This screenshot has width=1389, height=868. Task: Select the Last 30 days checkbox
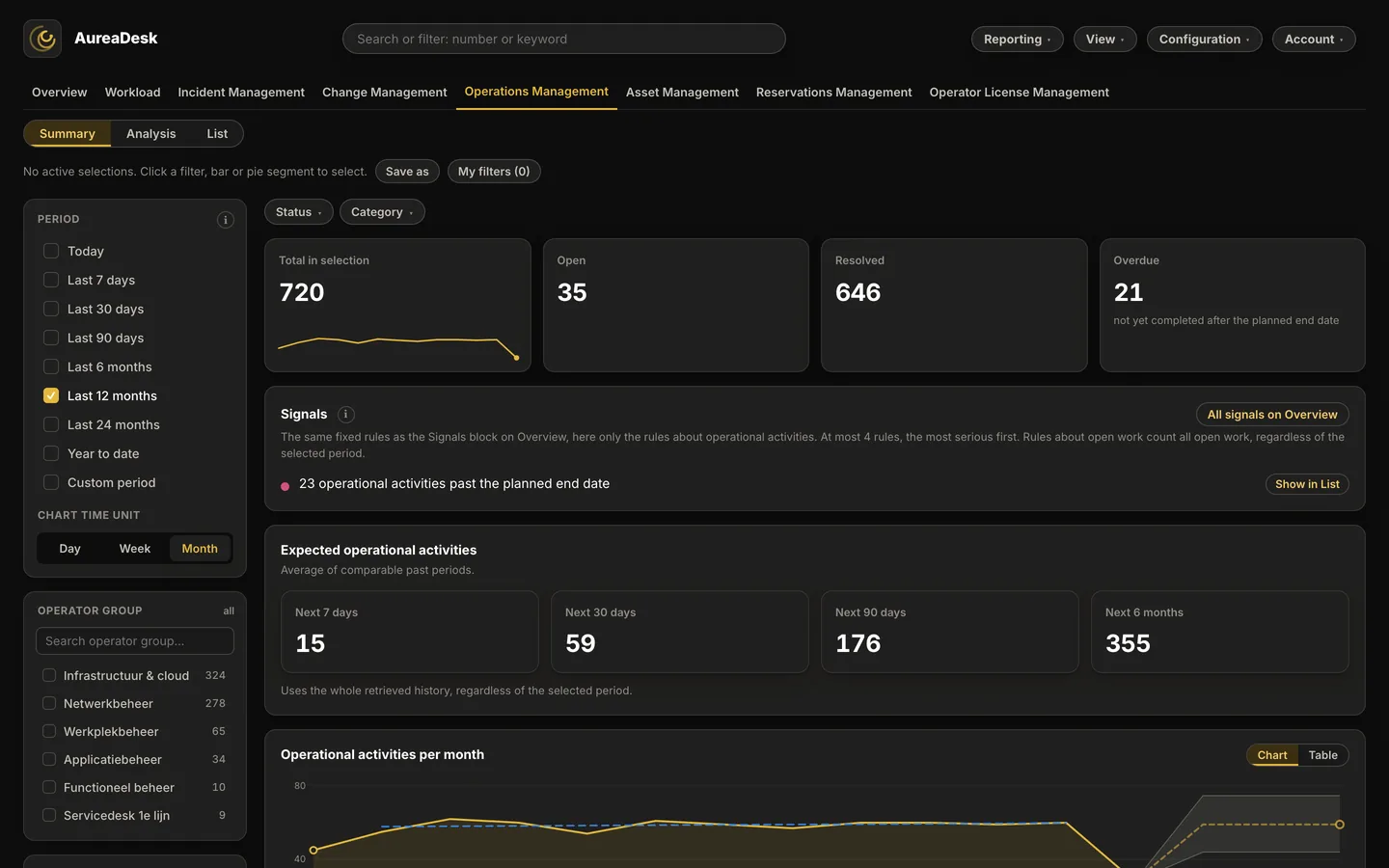51,309
